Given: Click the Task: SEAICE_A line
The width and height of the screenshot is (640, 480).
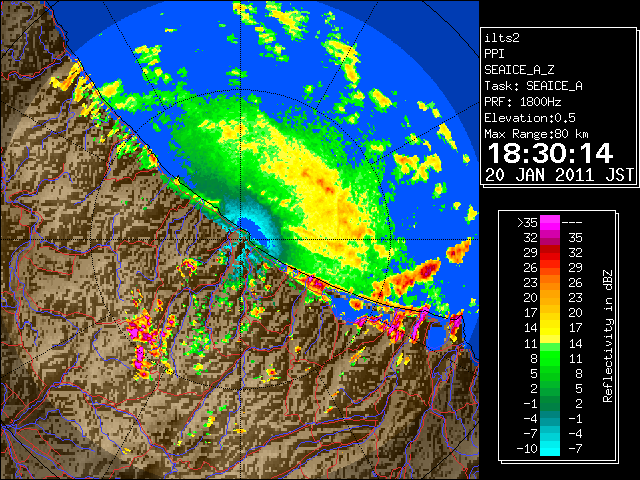Looking at the screenshot, I should point(533,86).
